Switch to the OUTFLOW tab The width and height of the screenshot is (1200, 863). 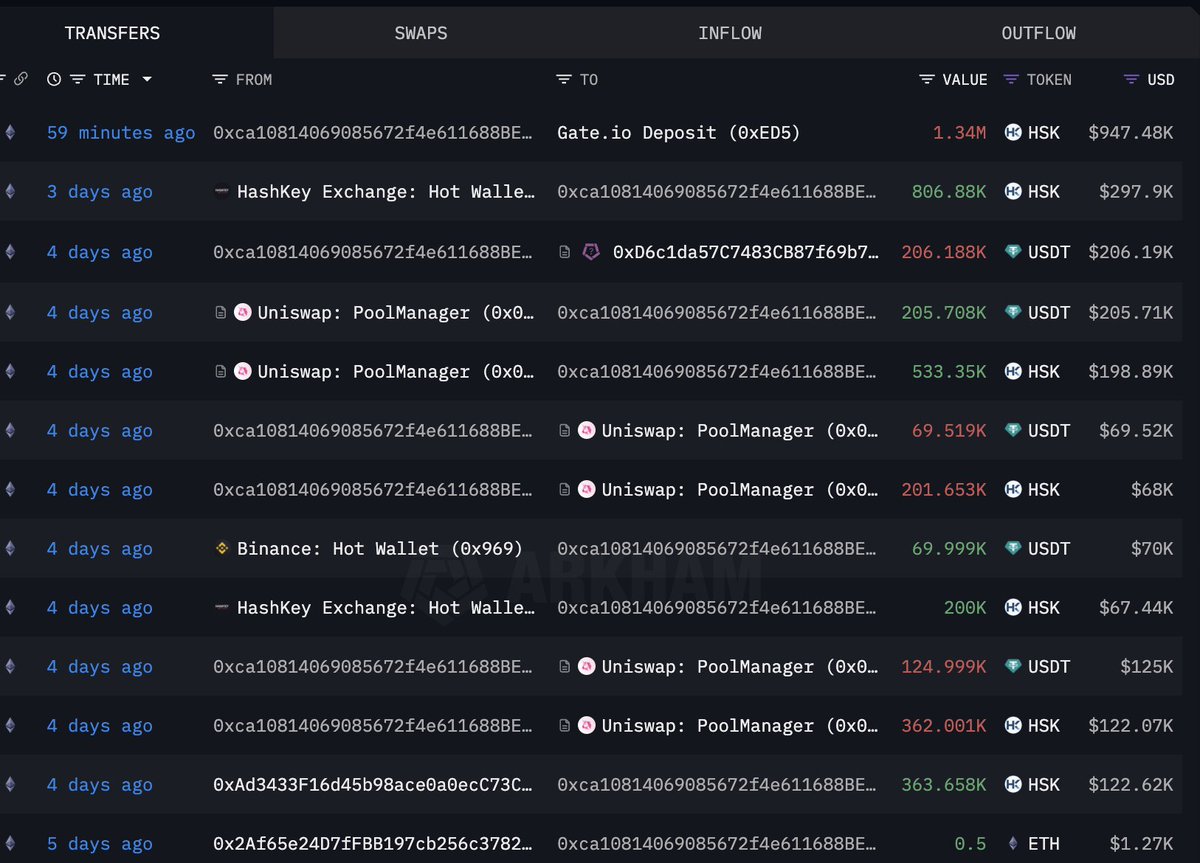pos(1039,33)
